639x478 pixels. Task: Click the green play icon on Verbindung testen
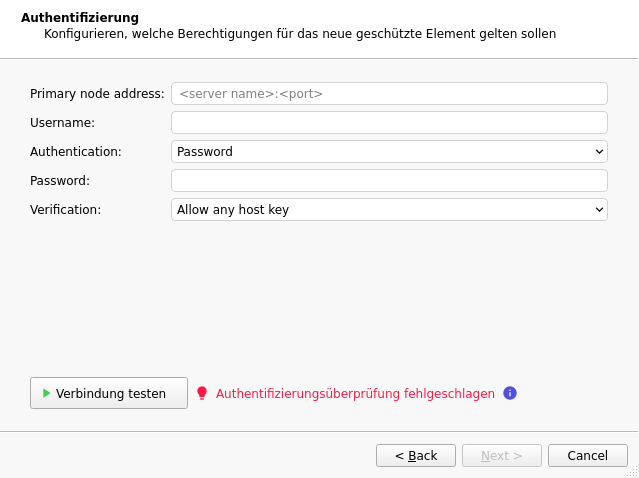[x=46, y=393]
